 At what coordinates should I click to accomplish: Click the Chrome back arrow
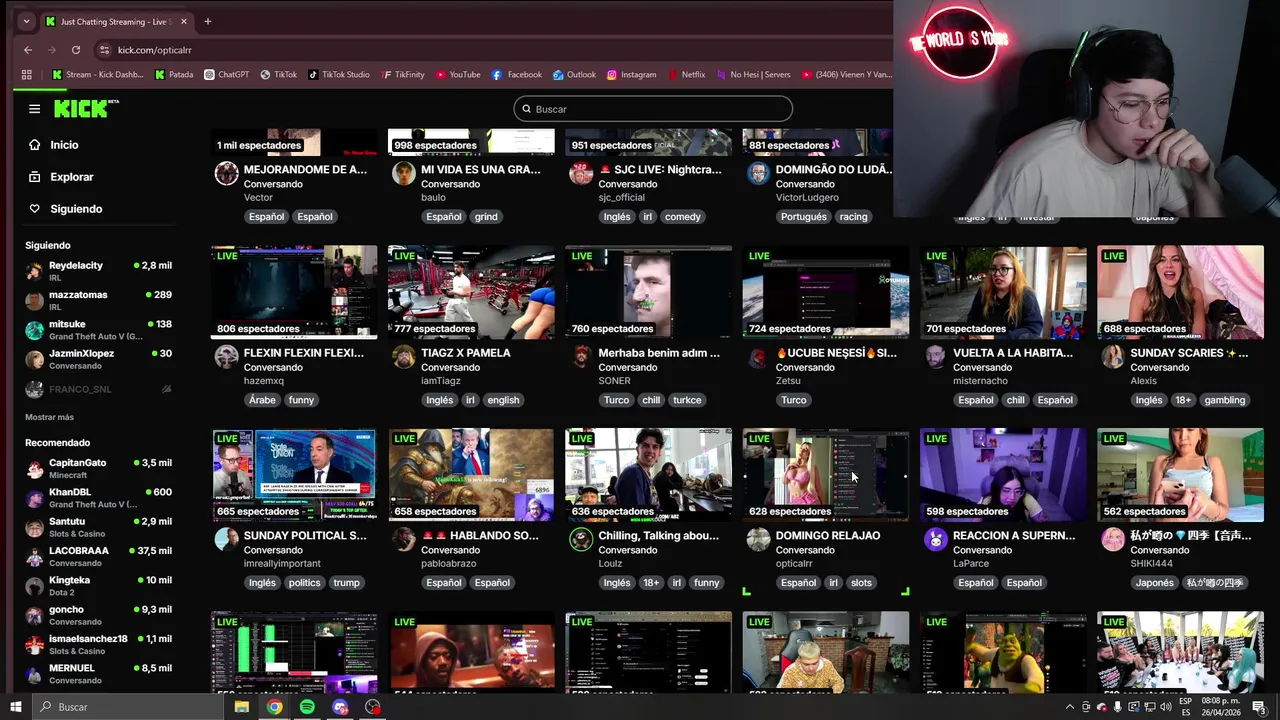(x=28, y=50)
